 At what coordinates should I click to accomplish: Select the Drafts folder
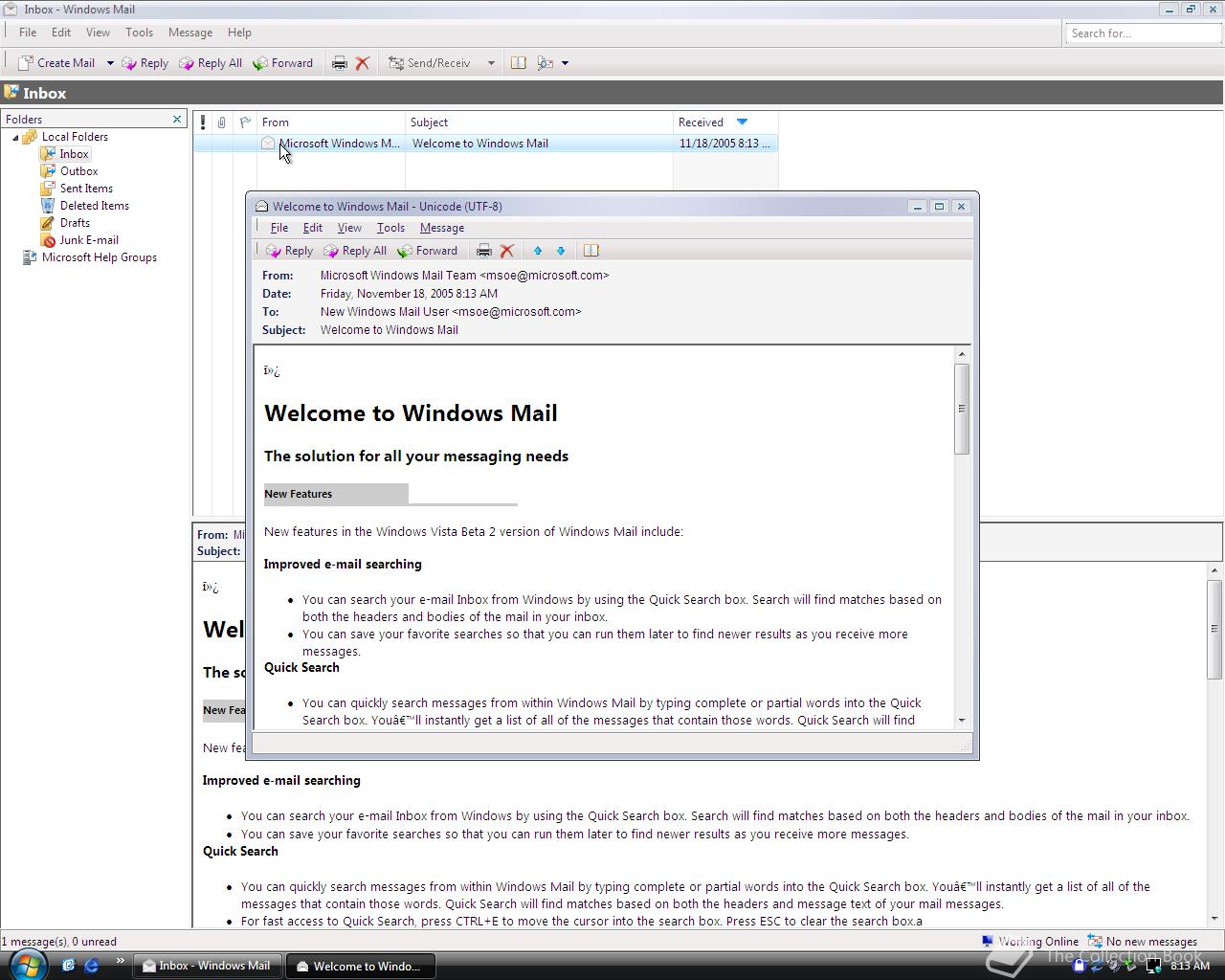pos(75,223)
